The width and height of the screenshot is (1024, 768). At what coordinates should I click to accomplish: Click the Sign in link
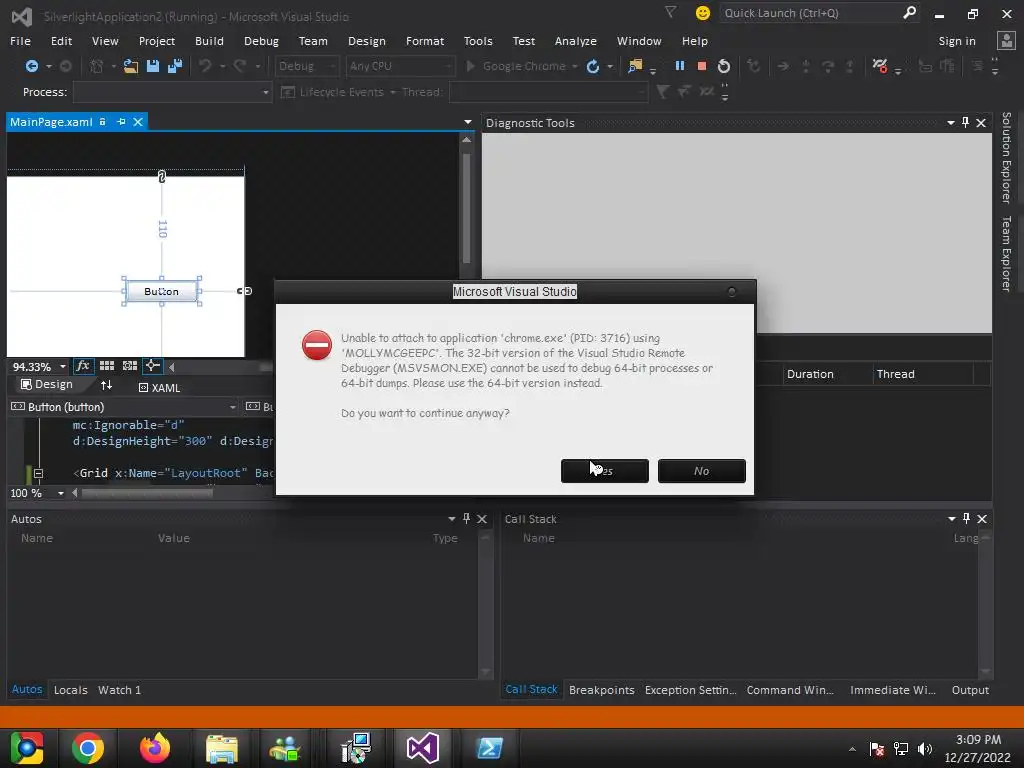pyautogui.click(x=957, y=40)
